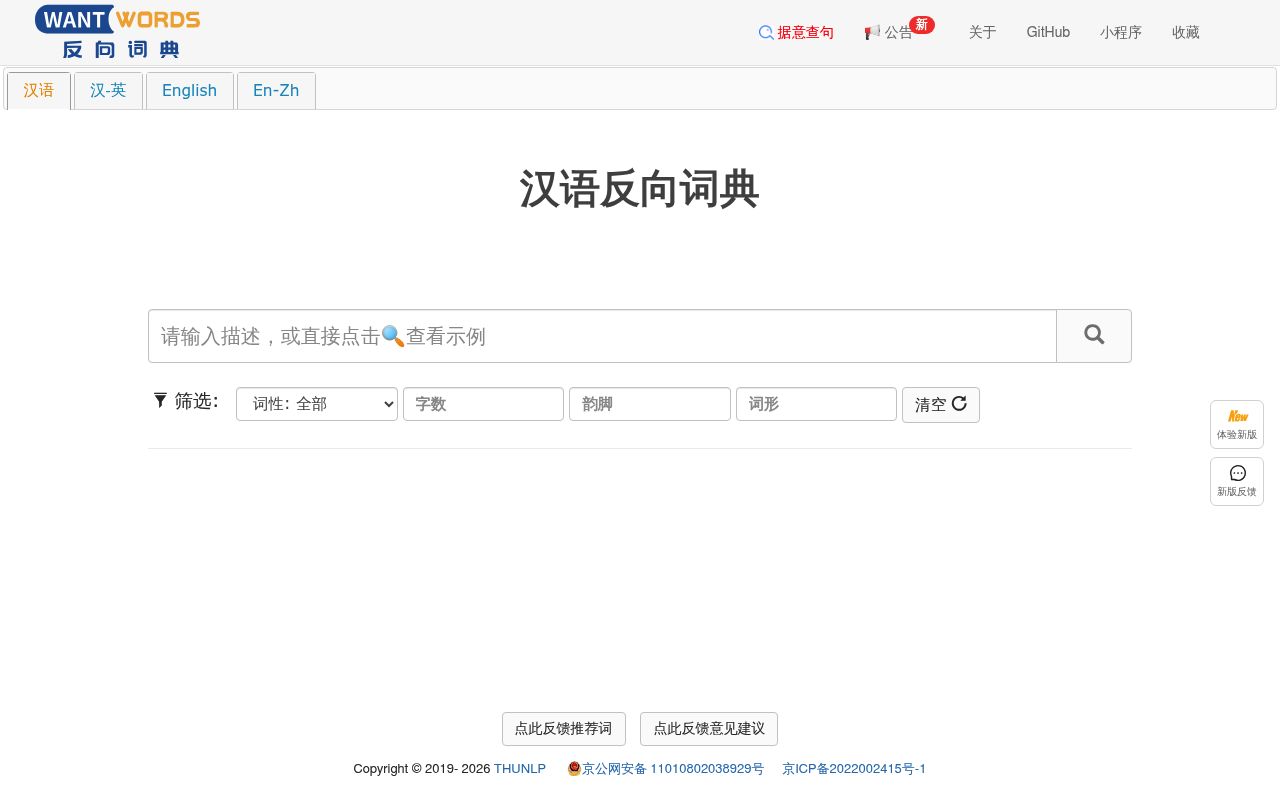Open 小程序 menu item
Image resolution: width=1280 pixels, height=800 pixels.
click(1121, 33)
